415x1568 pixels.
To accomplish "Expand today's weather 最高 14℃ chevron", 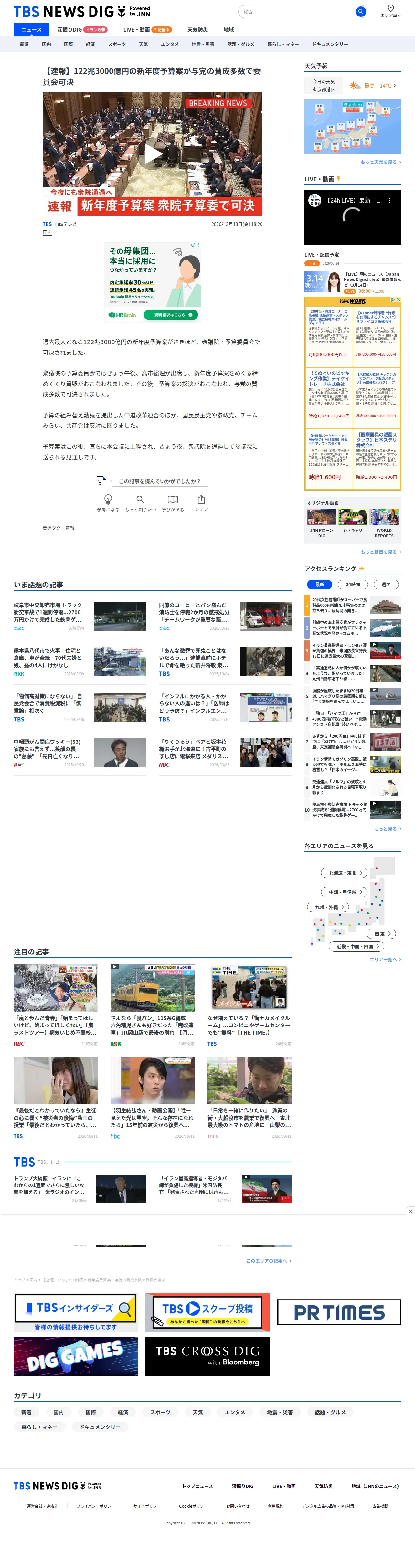I will click(394, 86).
